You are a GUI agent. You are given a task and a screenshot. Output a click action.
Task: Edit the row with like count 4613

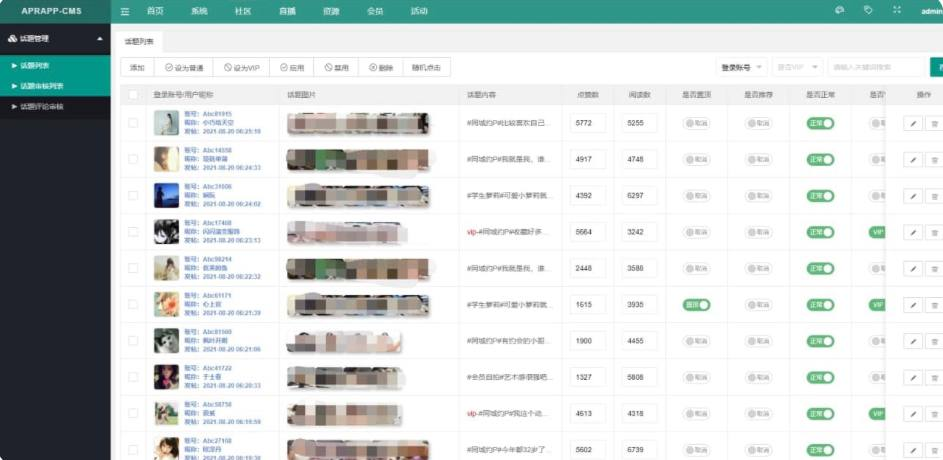(913, 414)
